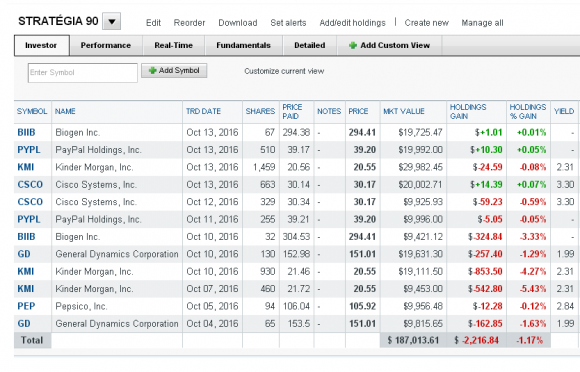The width and height of the screenshot is (580, 372).
Task: Open CSCO symbol with 663 shares
Action: 30,185
